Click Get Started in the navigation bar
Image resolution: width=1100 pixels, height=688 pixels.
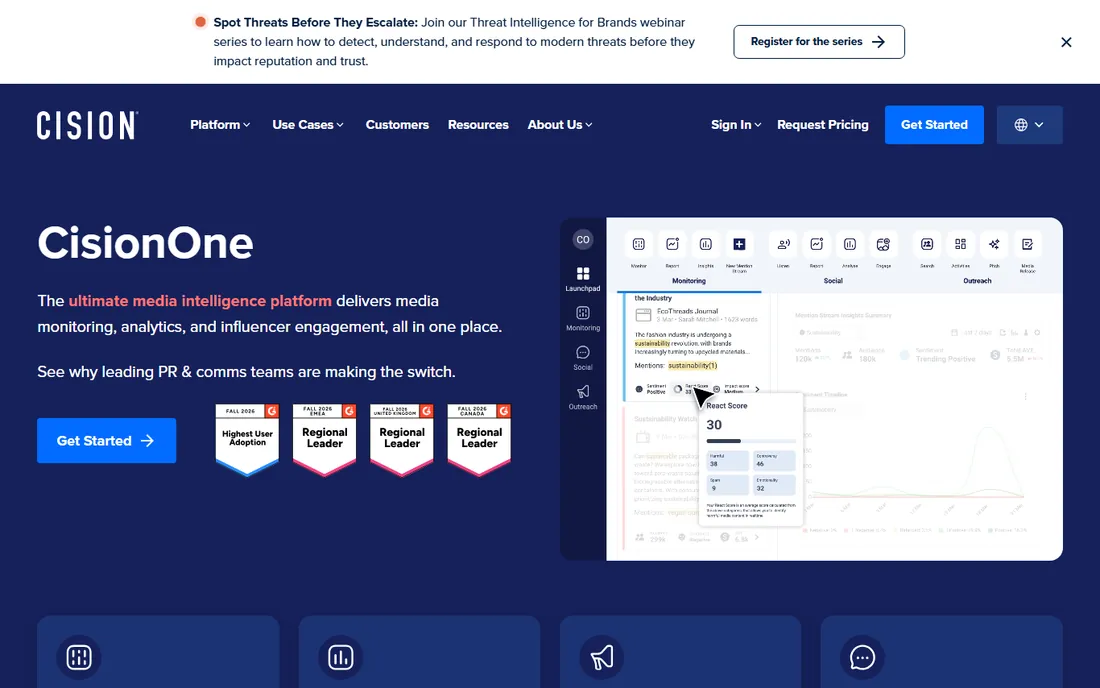(934, 125)
